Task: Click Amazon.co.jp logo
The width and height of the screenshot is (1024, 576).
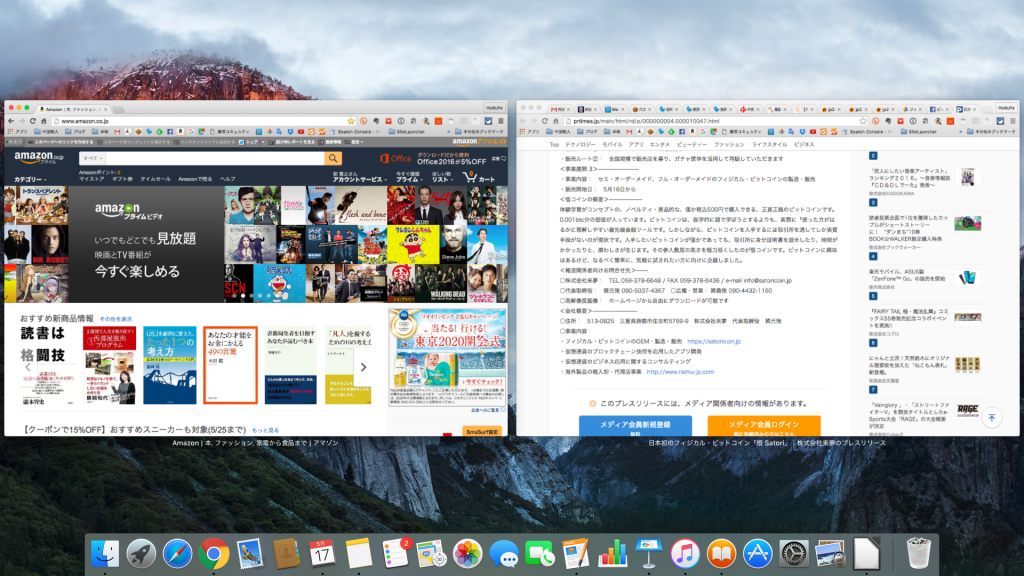Action: click(39, 157)
